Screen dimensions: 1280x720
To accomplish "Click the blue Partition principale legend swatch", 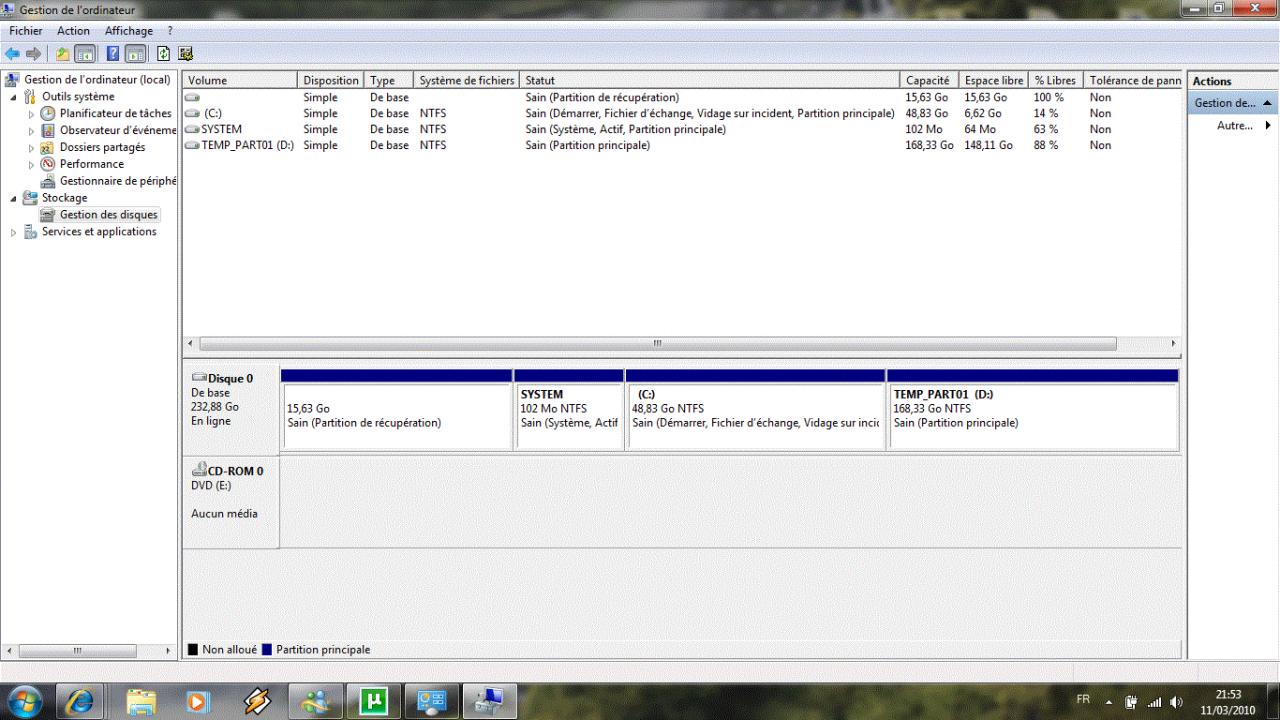I will (x=267, y=650).
